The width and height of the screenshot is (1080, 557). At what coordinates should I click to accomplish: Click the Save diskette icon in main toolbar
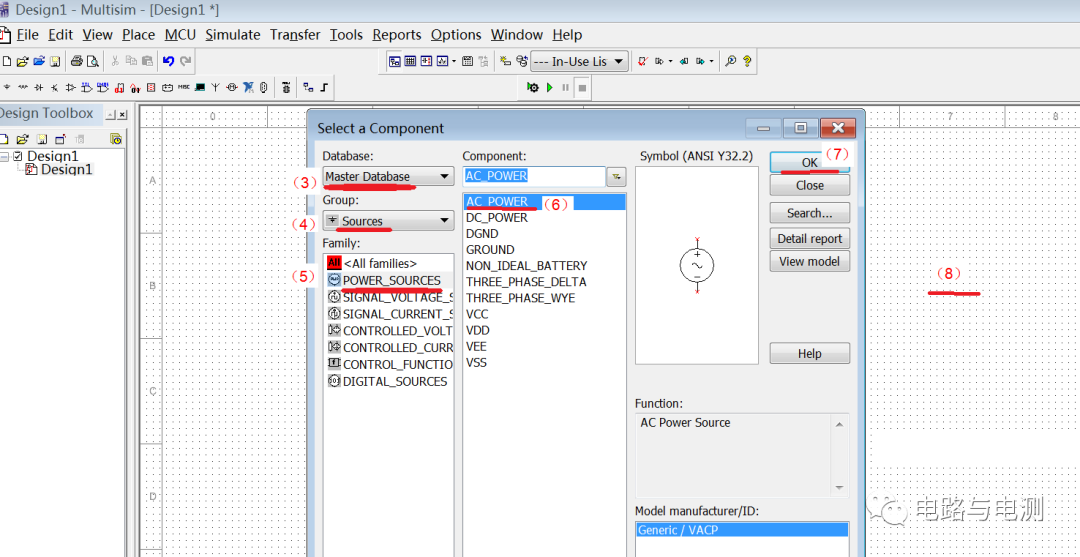pos(55,61)
